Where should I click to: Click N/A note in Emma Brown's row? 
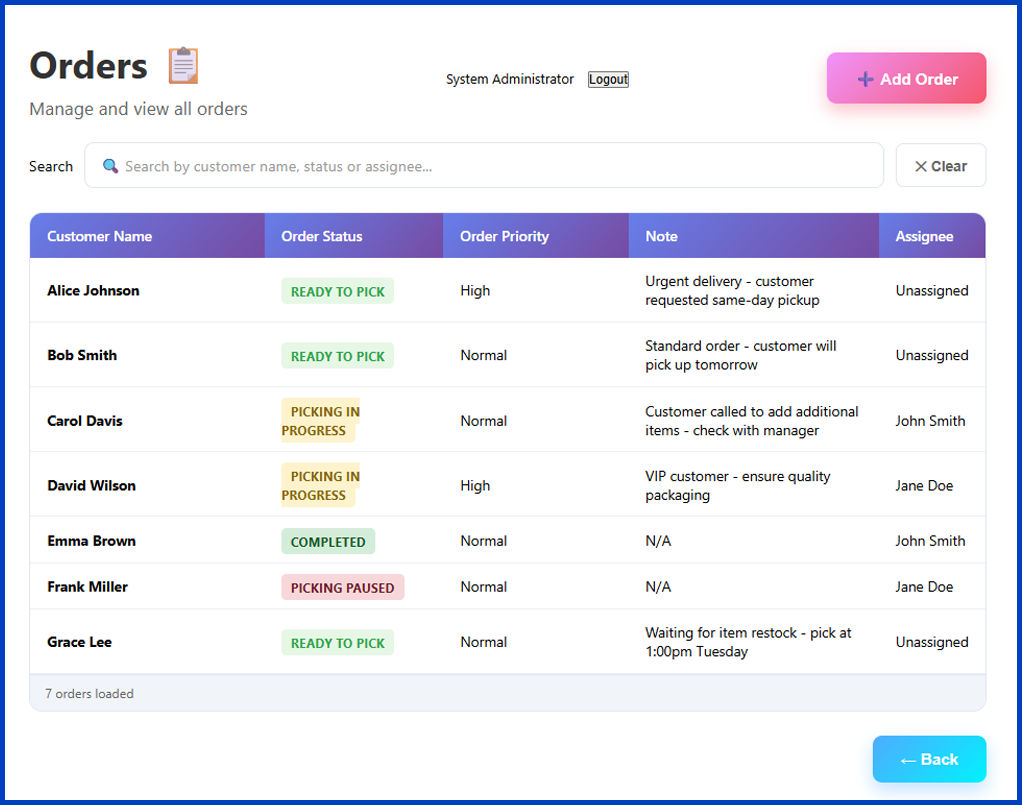pyautogui.click(x=658, y=541)
